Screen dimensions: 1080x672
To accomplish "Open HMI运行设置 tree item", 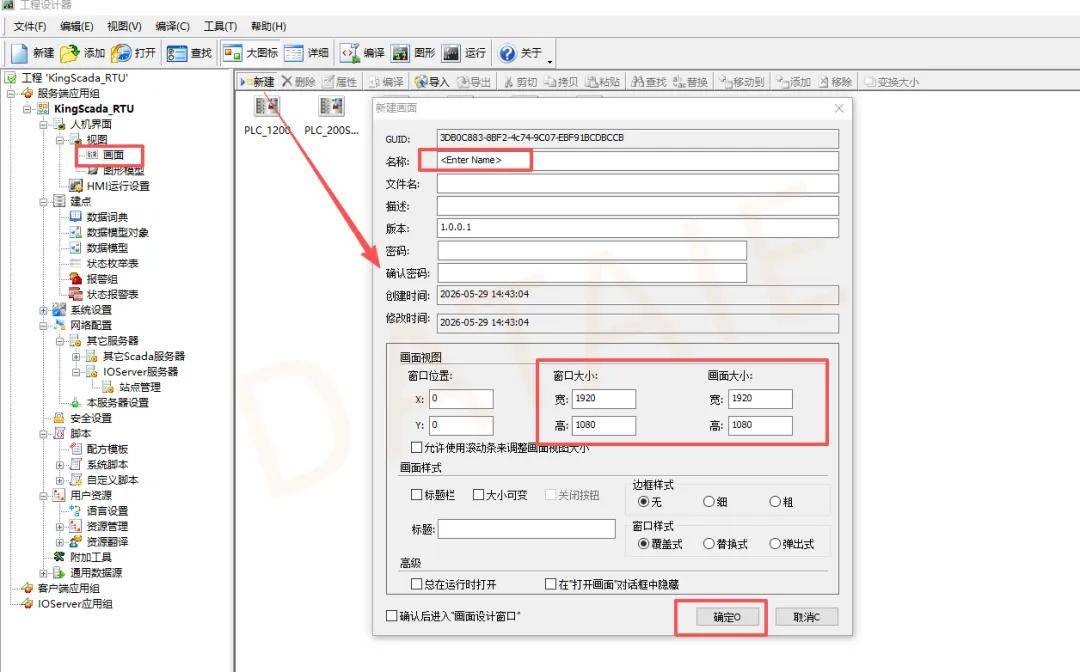I will [x=117, y=186].
